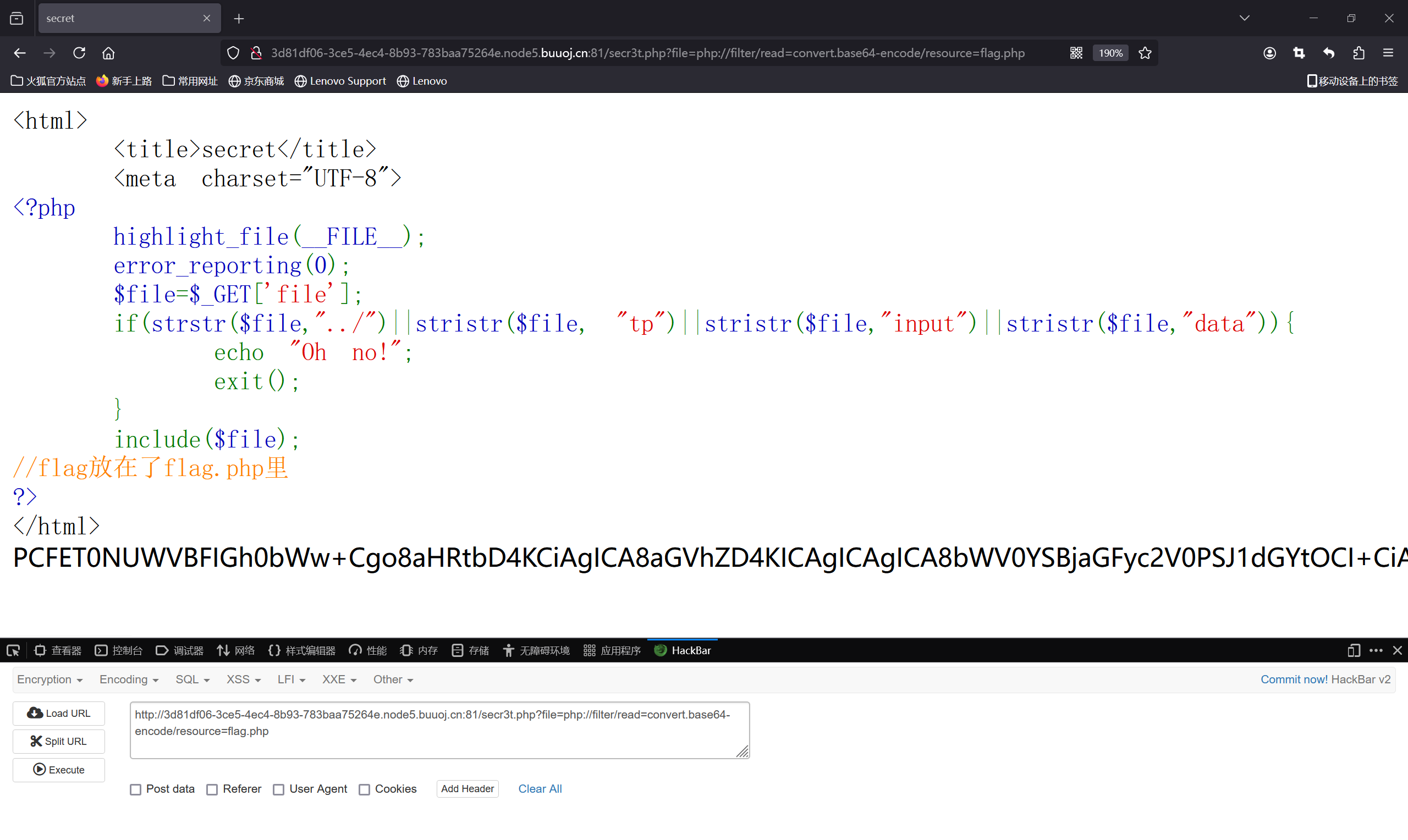Expand the LFI dropdown

[291, 679]
